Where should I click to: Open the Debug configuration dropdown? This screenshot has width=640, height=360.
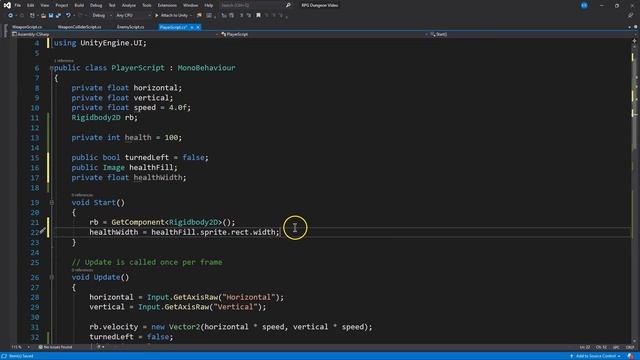click(x=101, y=16)
